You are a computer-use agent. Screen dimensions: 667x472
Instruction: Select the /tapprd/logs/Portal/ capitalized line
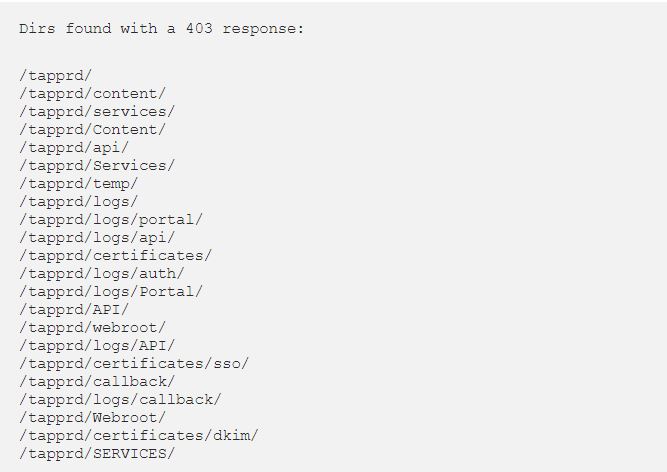coord(111,292)
